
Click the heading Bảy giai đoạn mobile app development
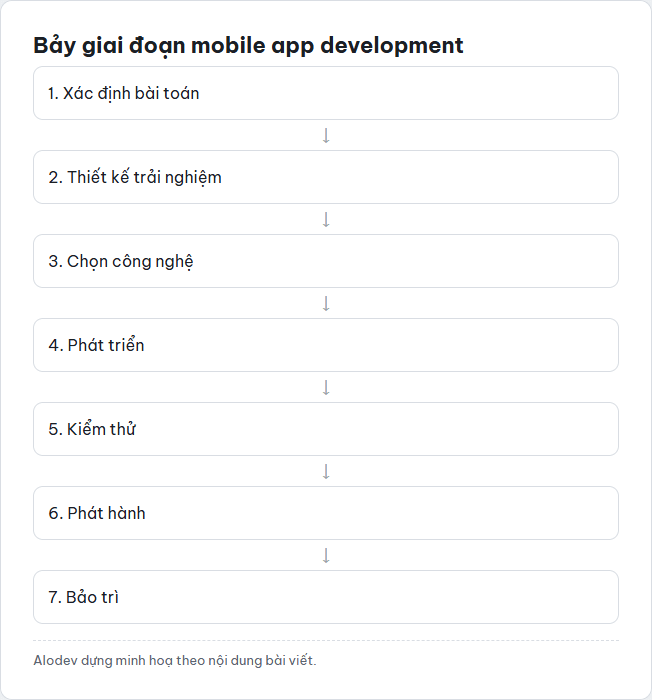[x=248, y=46]
